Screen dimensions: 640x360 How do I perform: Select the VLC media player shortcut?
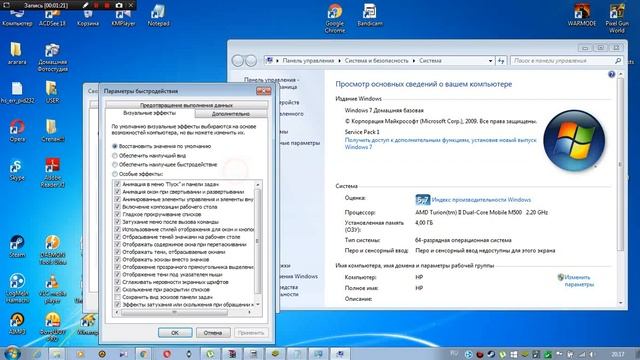[52, 288]
